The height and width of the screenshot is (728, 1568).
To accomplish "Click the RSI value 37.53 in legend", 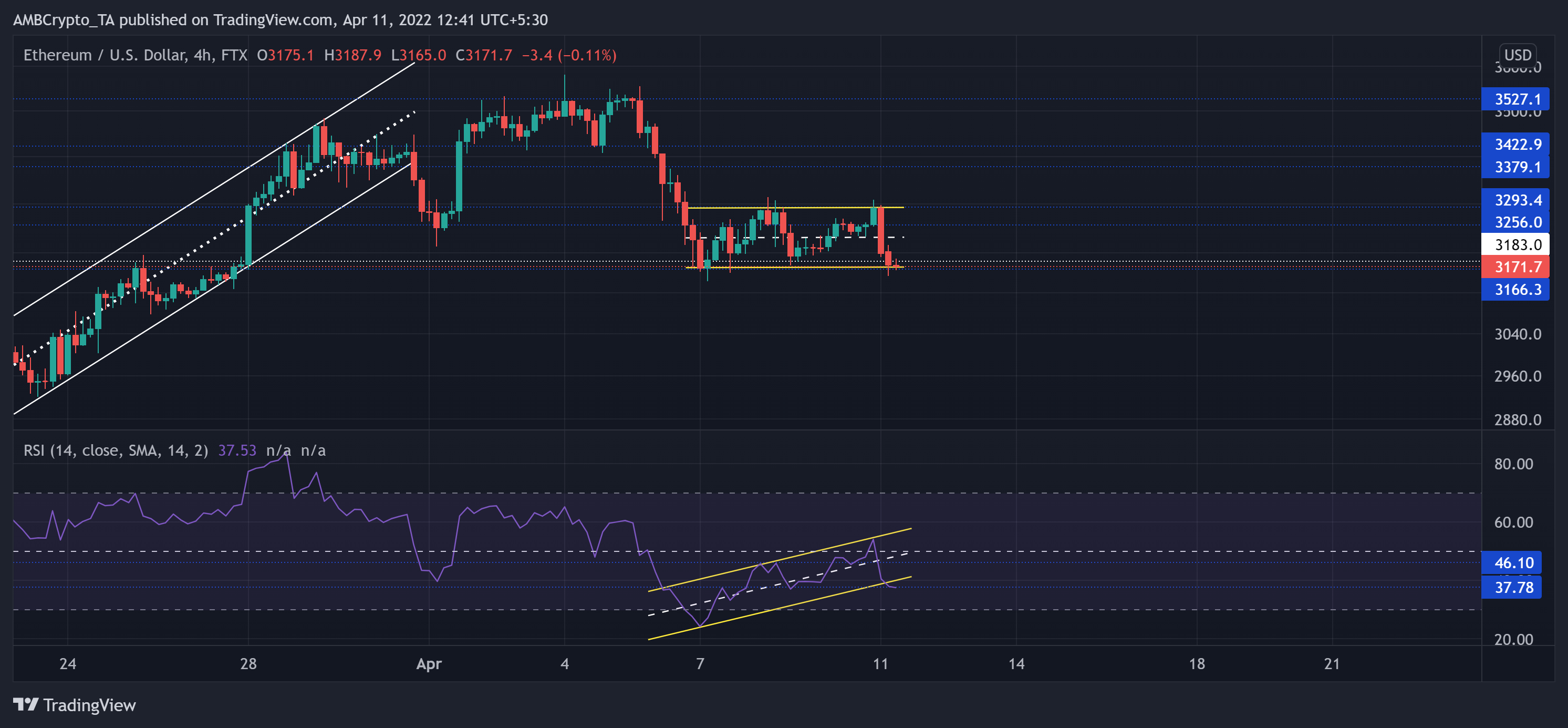I will tap(237, 451).
